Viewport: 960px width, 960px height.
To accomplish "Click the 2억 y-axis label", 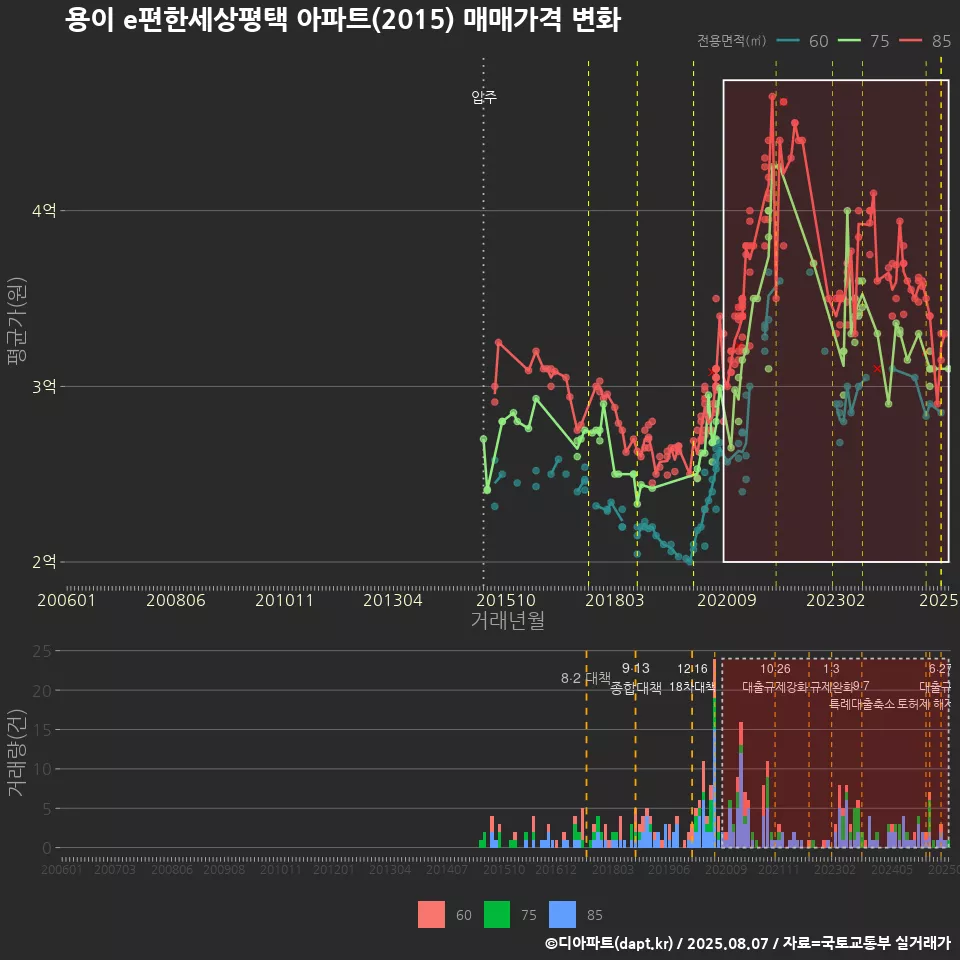I will click(x=44, y=561).
